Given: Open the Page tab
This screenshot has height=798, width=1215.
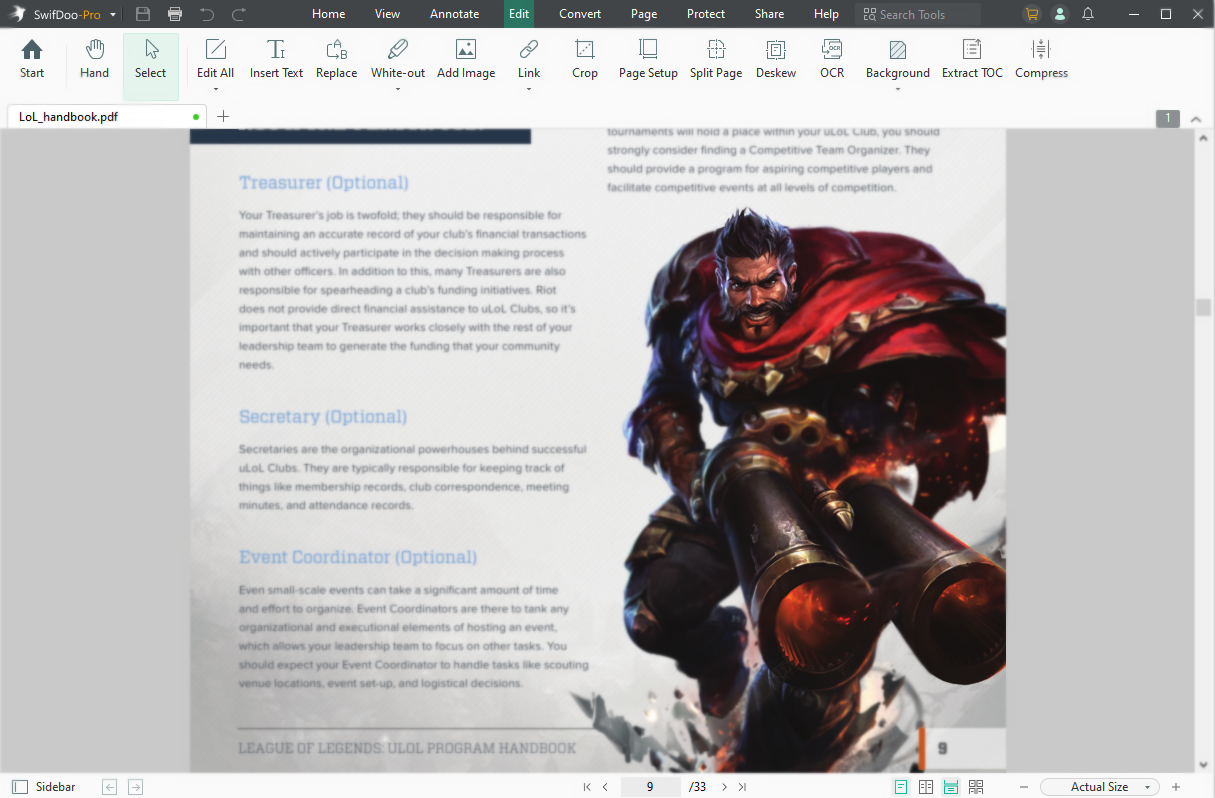Looking at the screenshot, I should [644, 14].
